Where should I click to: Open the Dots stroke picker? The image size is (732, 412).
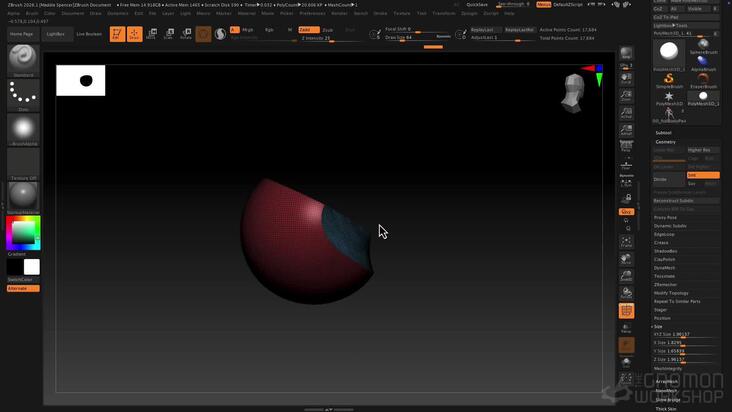(23, 95)
